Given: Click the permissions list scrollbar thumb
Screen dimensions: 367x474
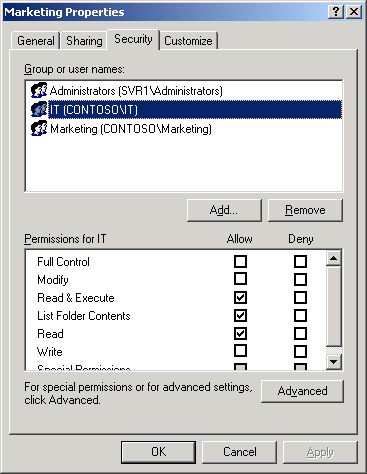Looking at the screenshot, I should click(334, 306).
